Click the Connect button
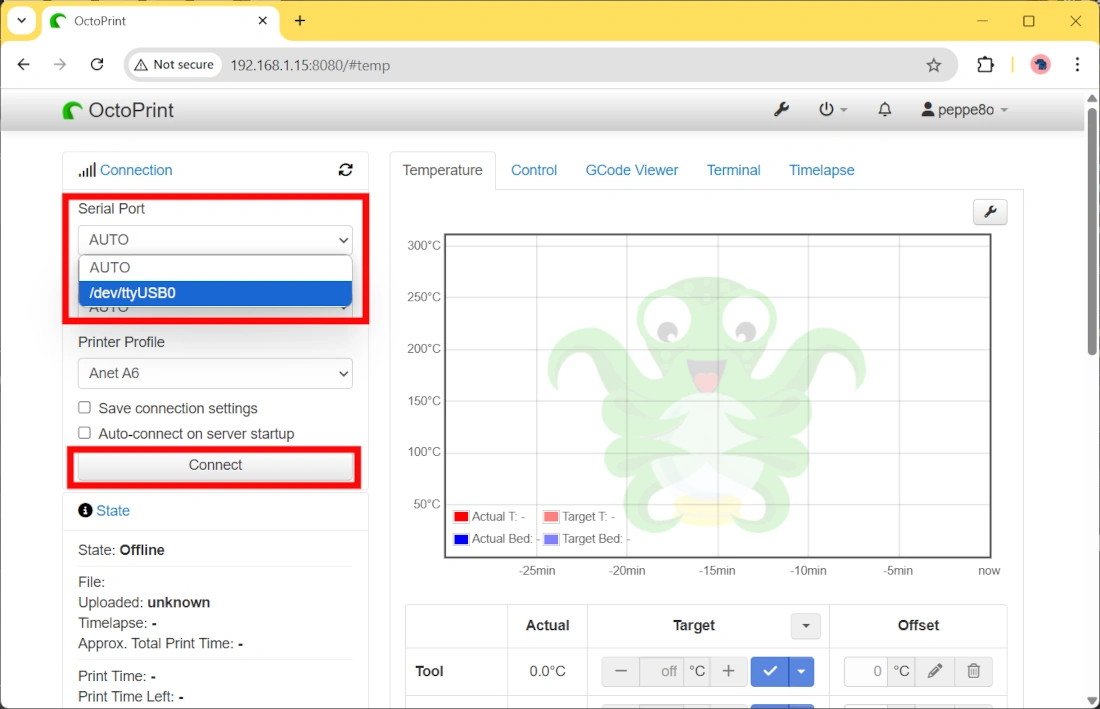The width and height of the screenshot is (1100, 709). tap(215, 466)
